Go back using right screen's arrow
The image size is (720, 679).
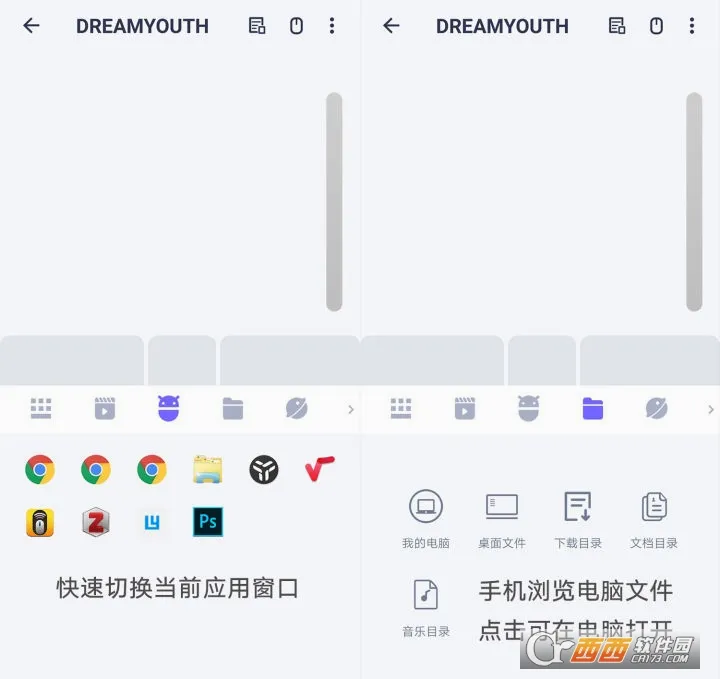pos(391,26)
